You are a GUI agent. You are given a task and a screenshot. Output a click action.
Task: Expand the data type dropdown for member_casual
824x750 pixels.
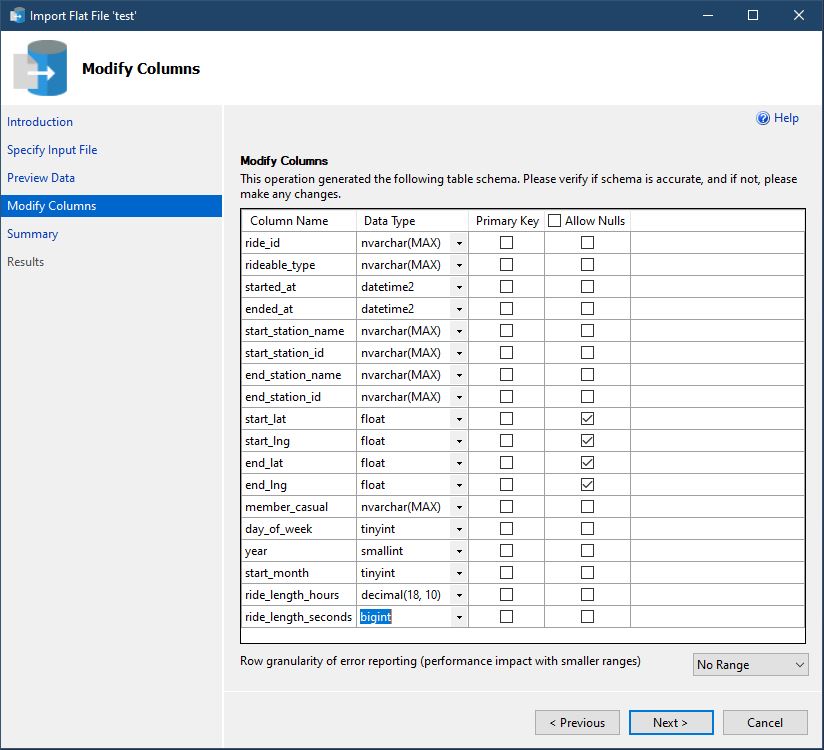coord(459,507)
